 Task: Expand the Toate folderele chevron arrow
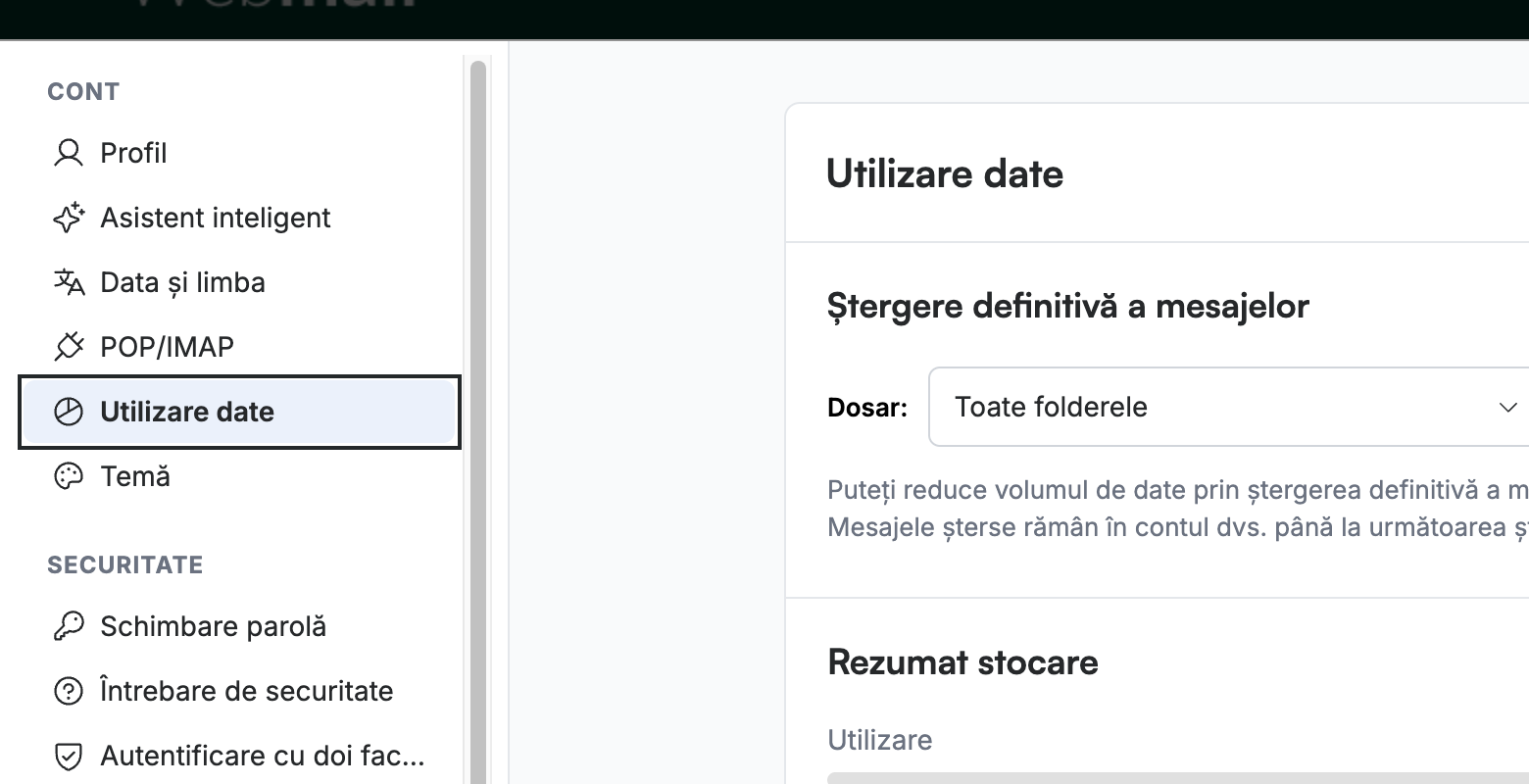pyautogui.click(x=1507, y=408)
